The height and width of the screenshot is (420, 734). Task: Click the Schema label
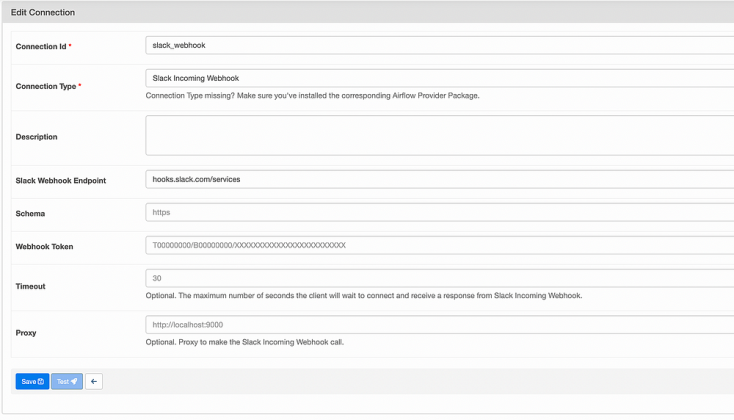click(x=31, y=213)
